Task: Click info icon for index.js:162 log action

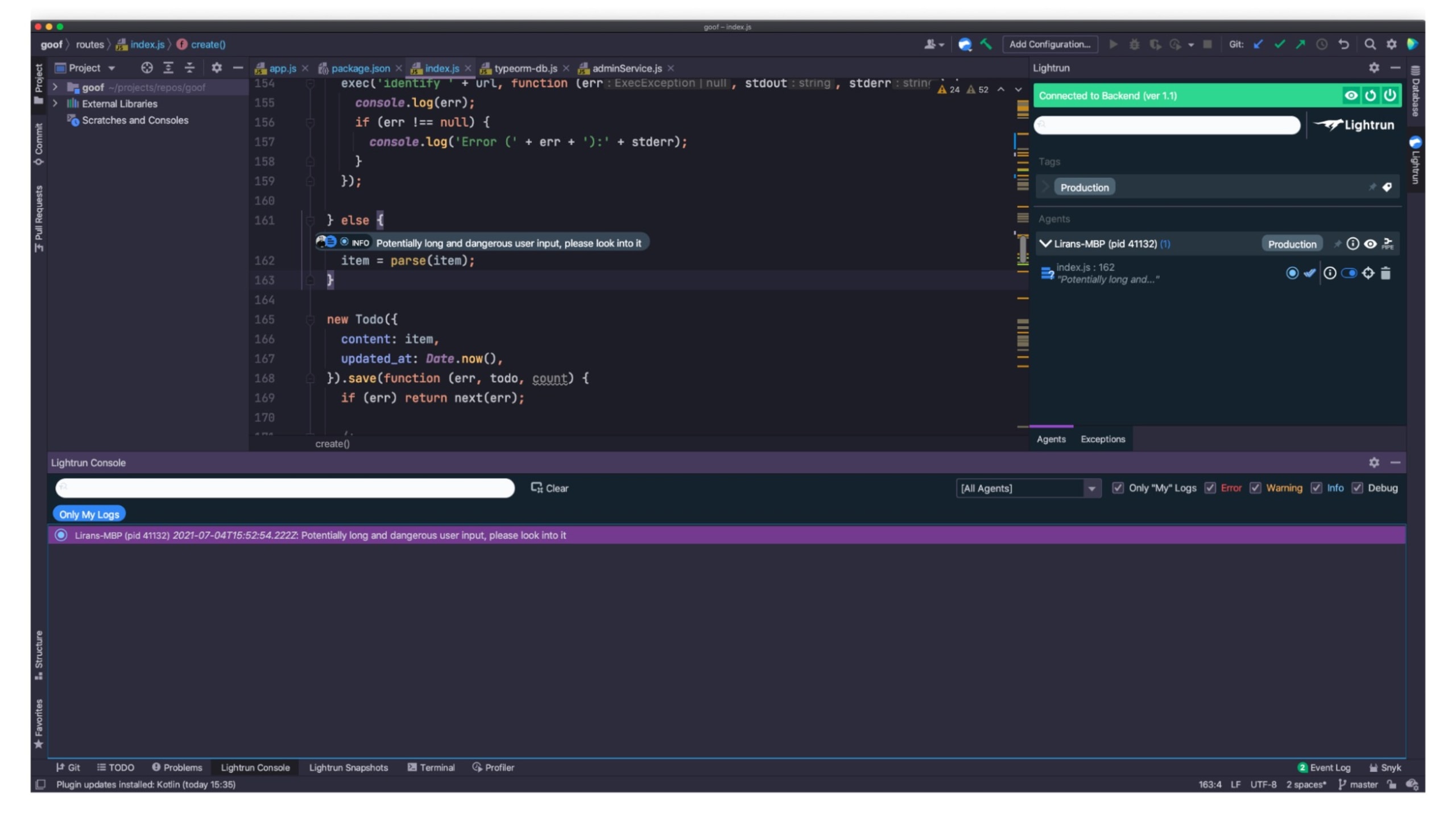Action: (1329, 273)
